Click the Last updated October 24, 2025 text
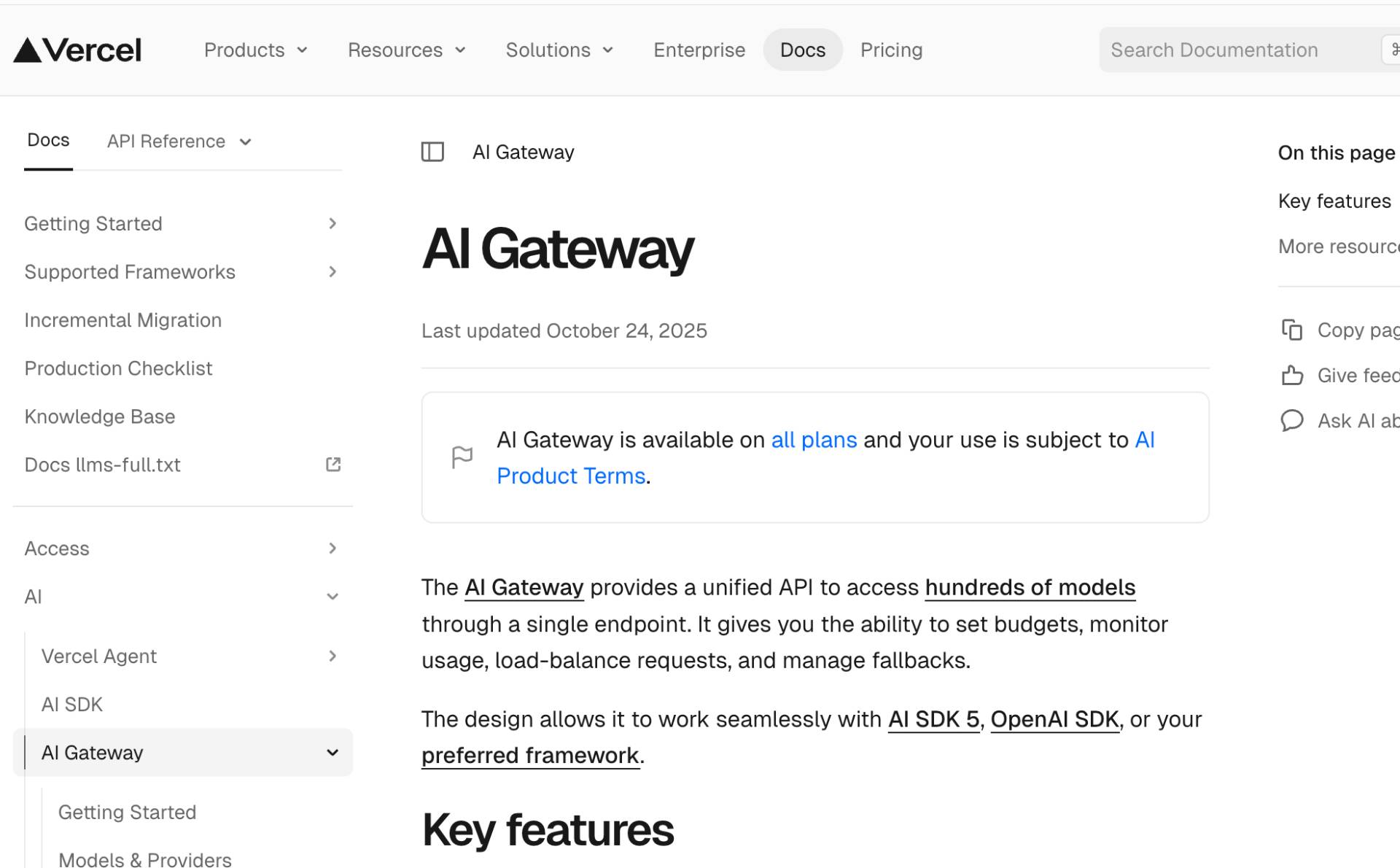This screenshot has height=868, width=1400. [x=564, y=330]
